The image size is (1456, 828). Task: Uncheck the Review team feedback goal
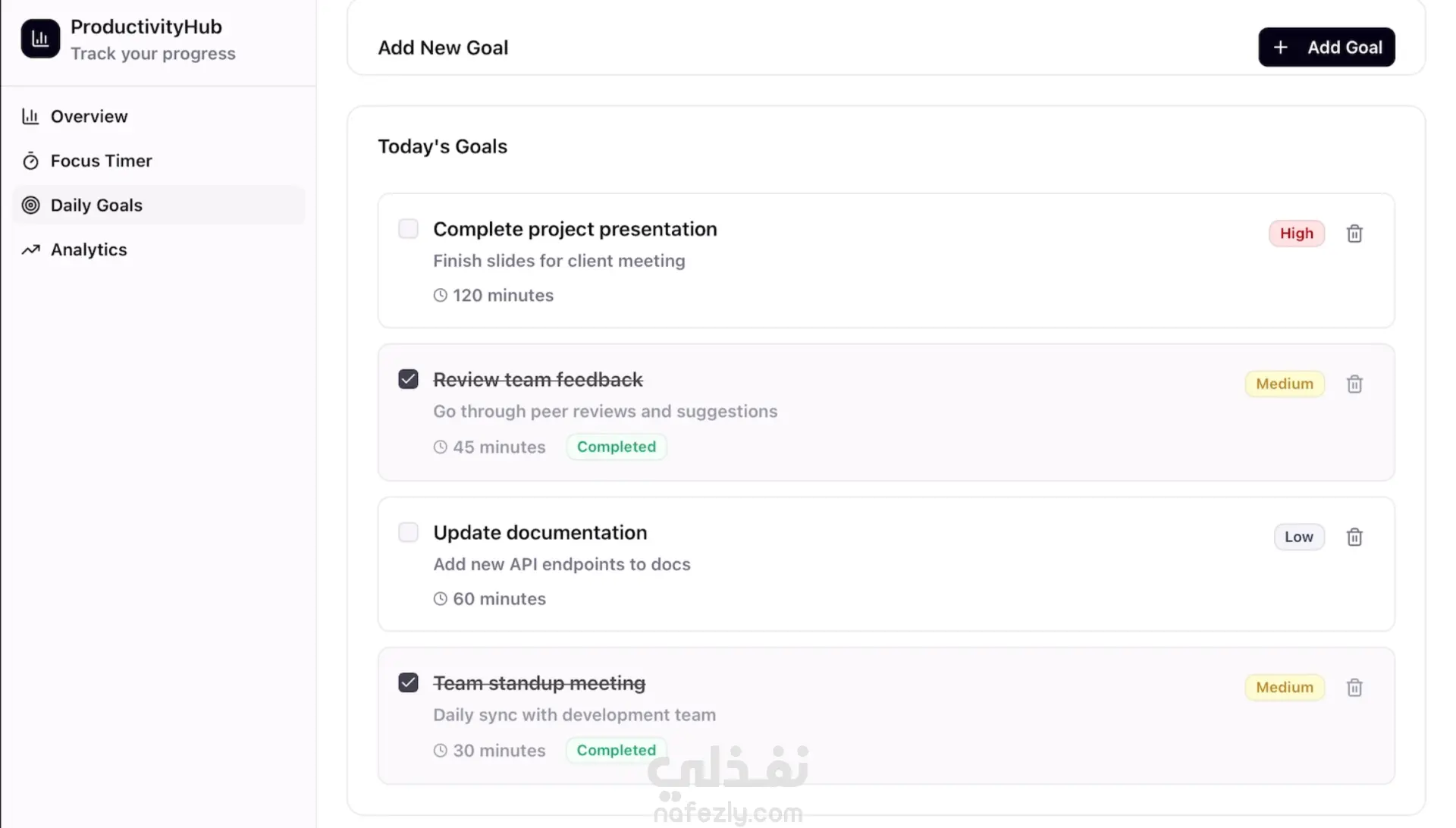pyautogui.click(x=408, y=379)
